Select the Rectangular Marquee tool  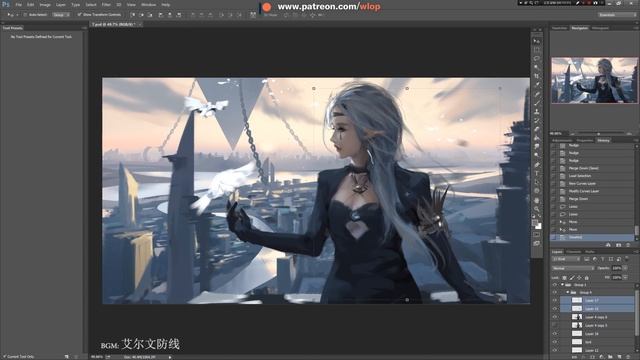pos(537,50)
